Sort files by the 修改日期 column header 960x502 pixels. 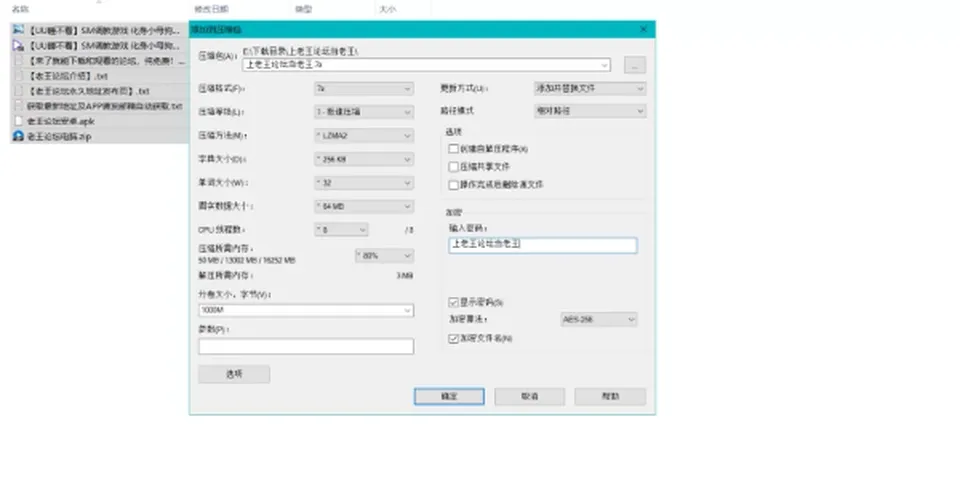pyautogui.click(x=211, y=9)
